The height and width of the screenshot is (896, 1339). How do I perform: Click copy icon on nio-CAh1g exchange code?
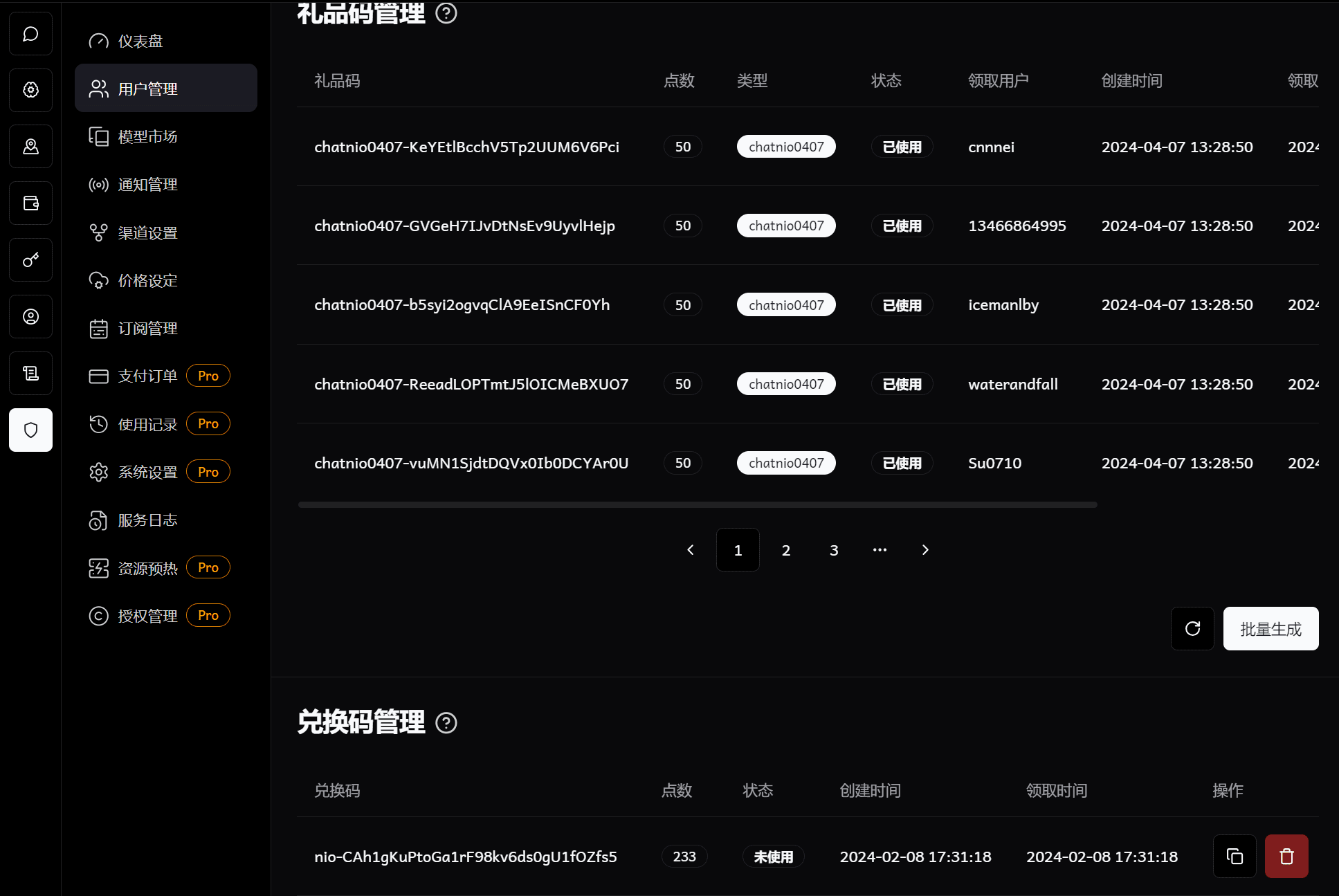click(1235, 856)
